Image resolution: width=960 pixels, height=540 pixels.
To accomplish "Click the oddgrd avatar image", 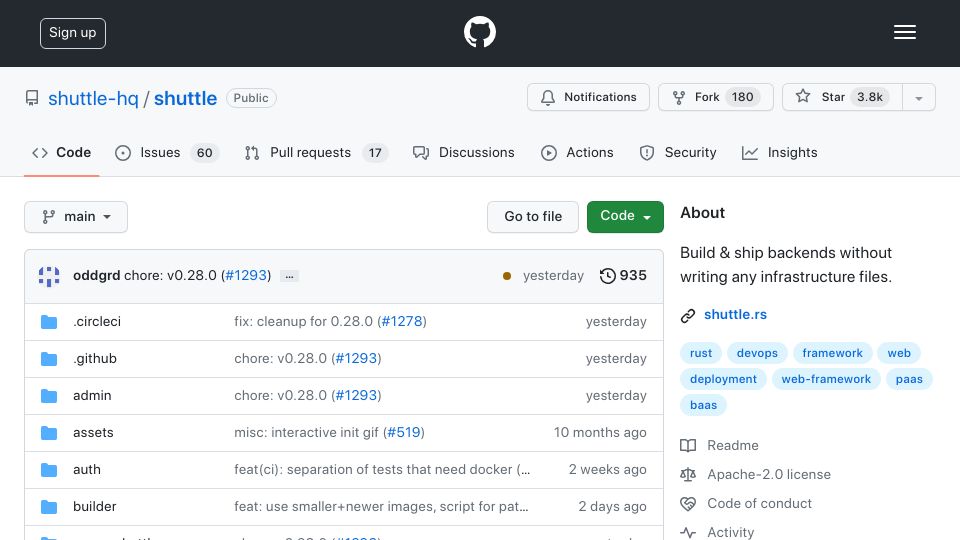I will pyautogui.click(x=49, y=276).
